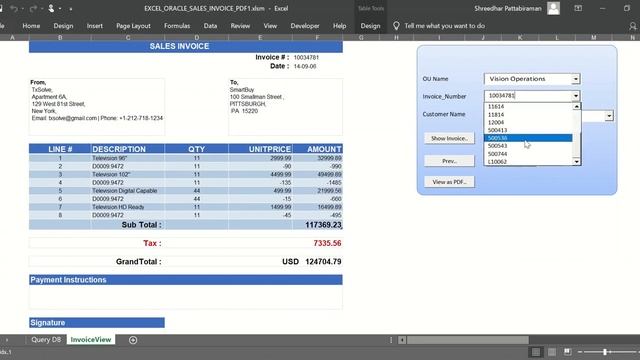Screen dimensions: 640x360
Task: Open the Insert ribbon tab
Action: pyautogui.click(x=95, y=26)
